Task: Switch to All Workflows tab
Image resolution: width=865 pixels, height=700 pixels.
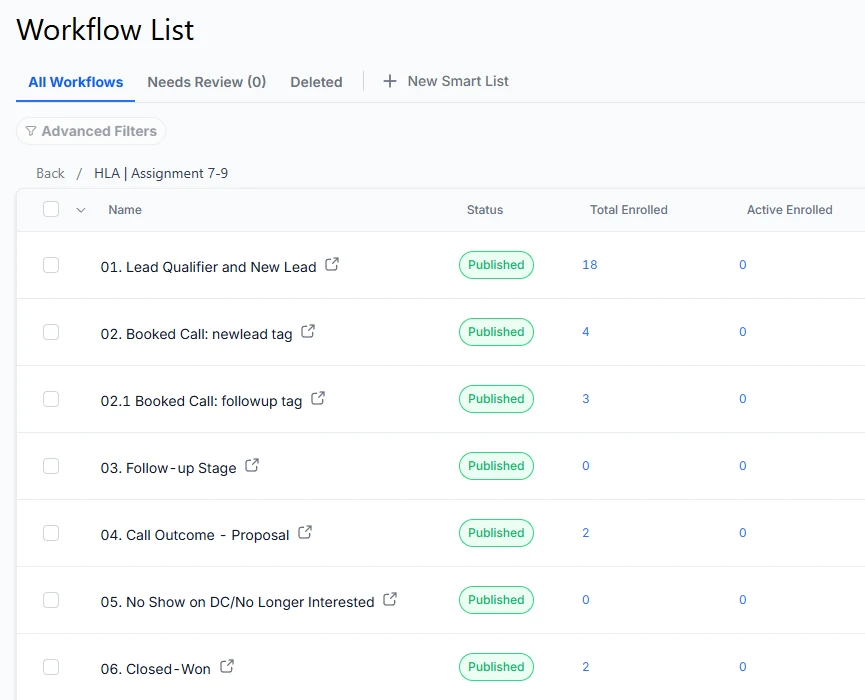Action: coord(76,82)
